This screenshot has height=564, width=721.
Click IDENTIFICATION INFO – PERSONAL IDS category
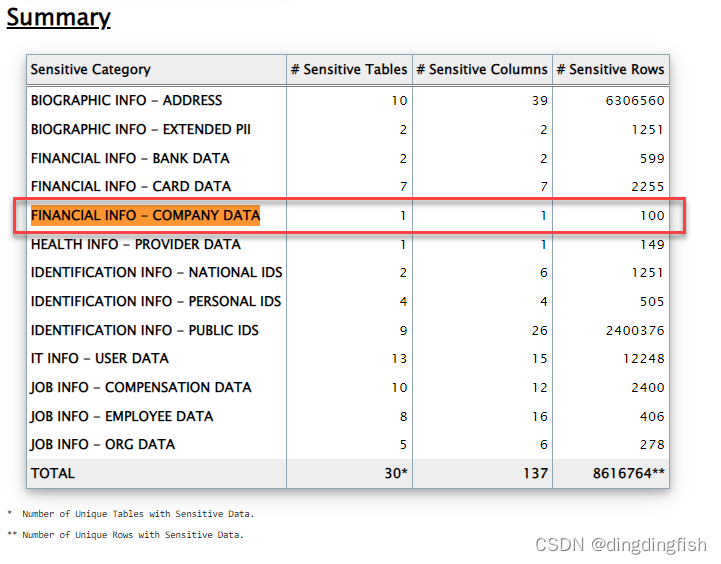pos(156,301)
